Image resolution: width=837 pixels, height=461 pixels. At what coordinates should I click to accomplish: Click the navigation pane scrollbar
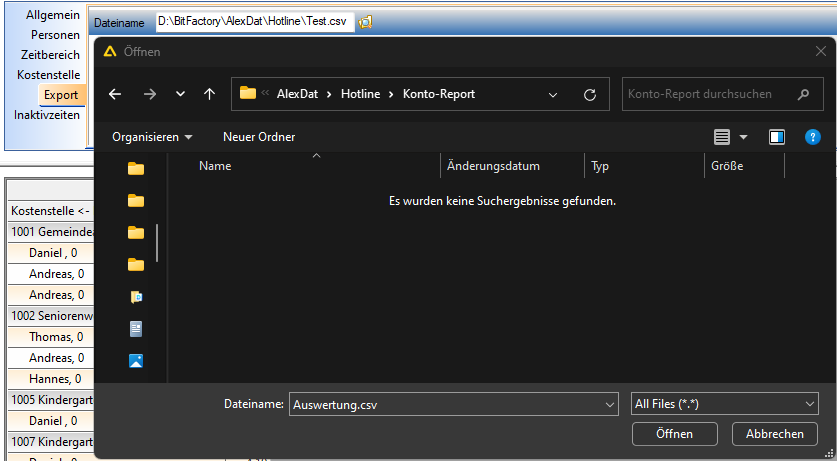point(157,241)
